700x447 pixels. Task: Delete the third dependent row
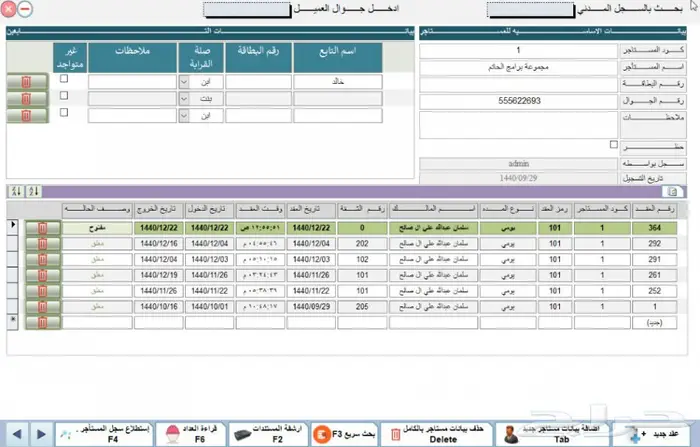(27, 116)
